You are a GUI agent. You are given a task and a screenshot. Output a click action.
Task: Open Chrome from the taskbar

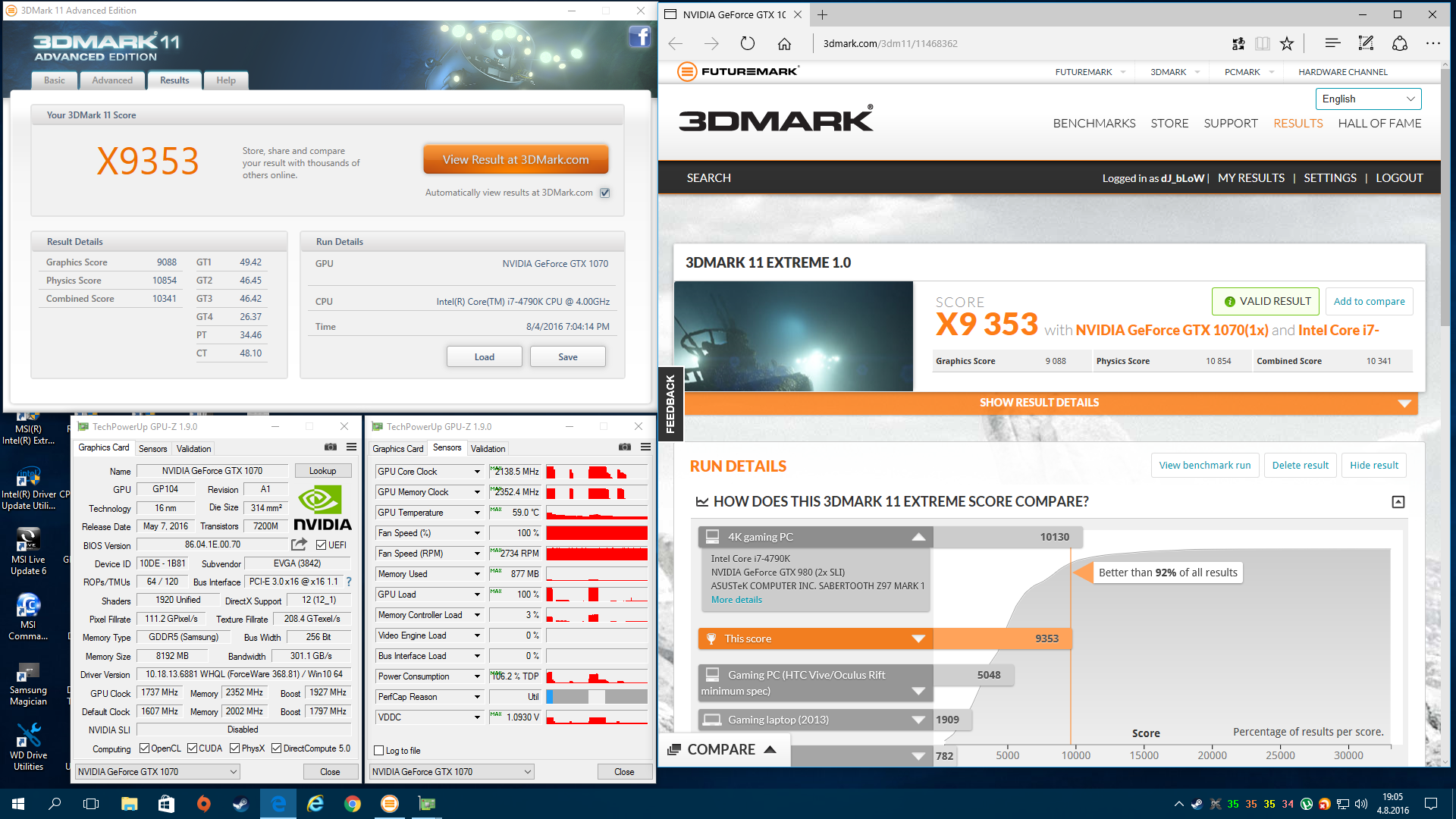coord(352,804)
